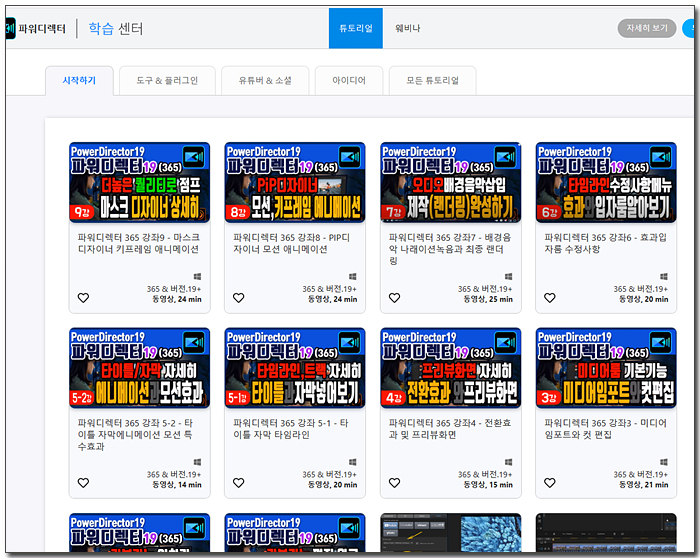The height and width of the screenshot is (558, 700).
Task: Open 강좌3 미디어룸 기본기능 thumbnail
Action: (x=606, y=368)
